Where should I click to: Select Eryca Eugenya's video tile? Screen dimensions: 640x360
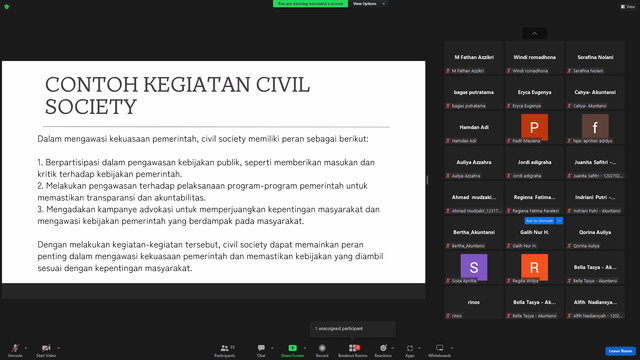point(534,93)
